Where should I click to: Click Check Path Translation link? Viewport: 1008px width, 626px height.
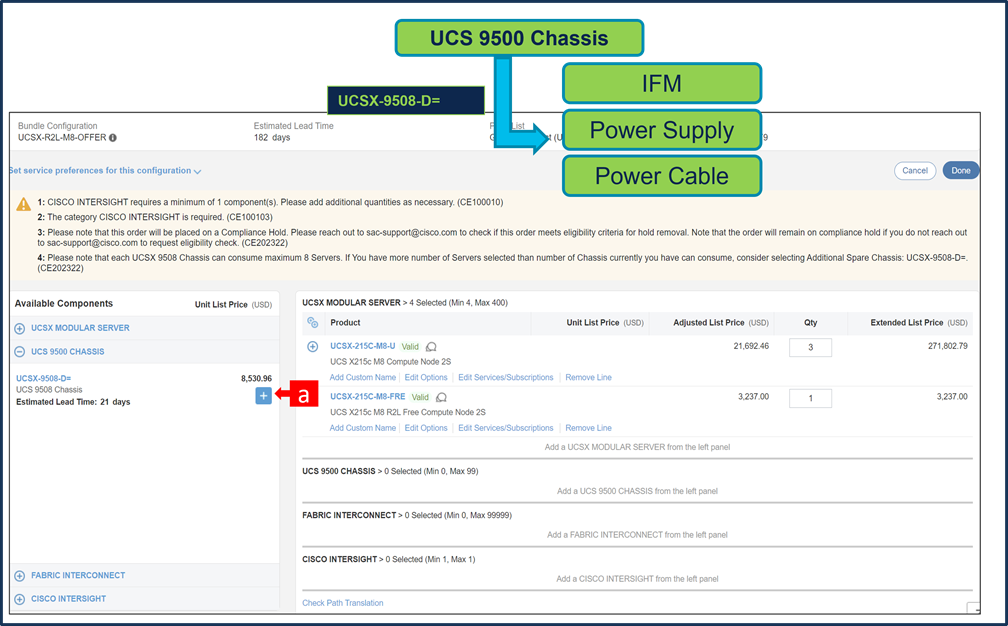click(343, 603)
